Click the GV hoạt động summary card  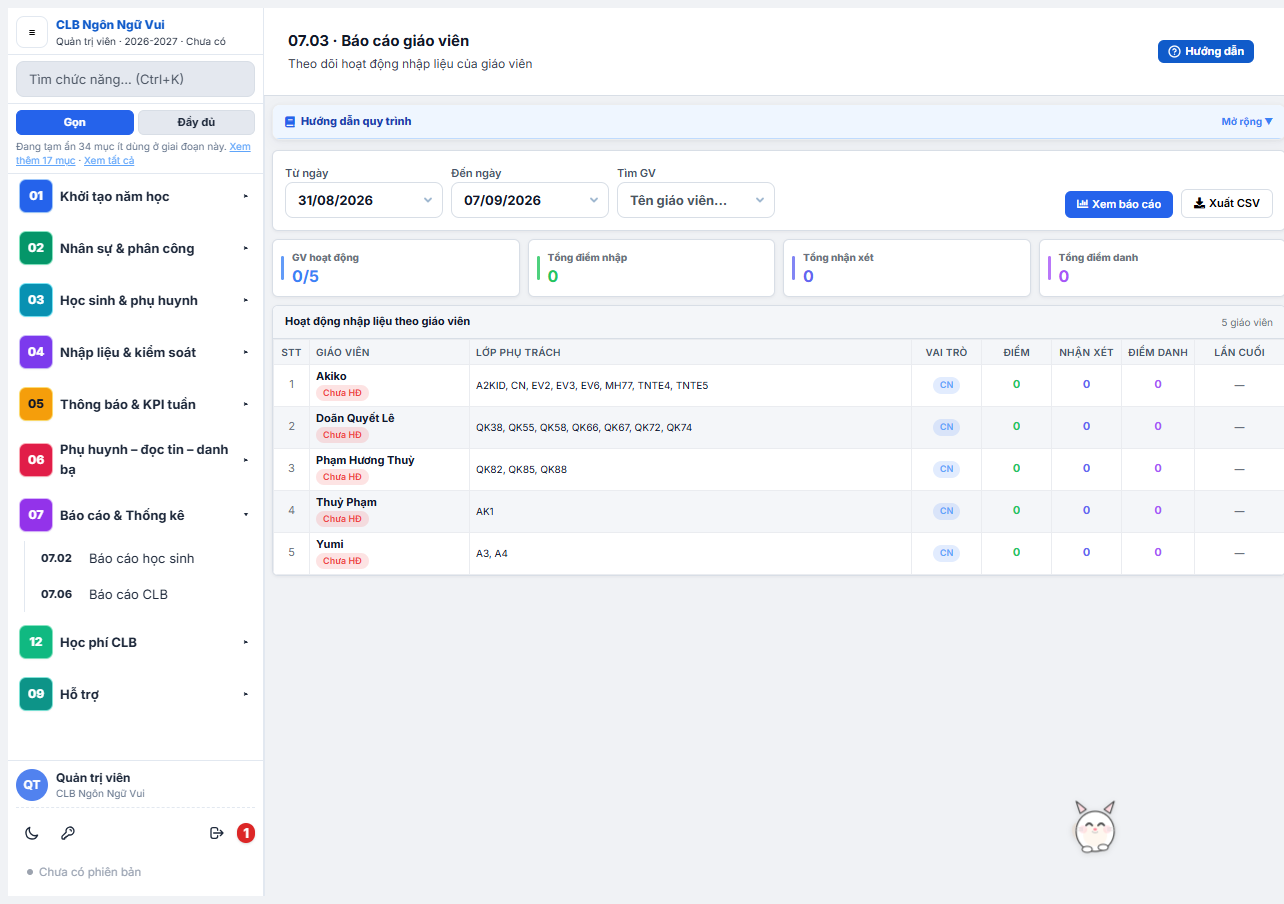[396, 268]
